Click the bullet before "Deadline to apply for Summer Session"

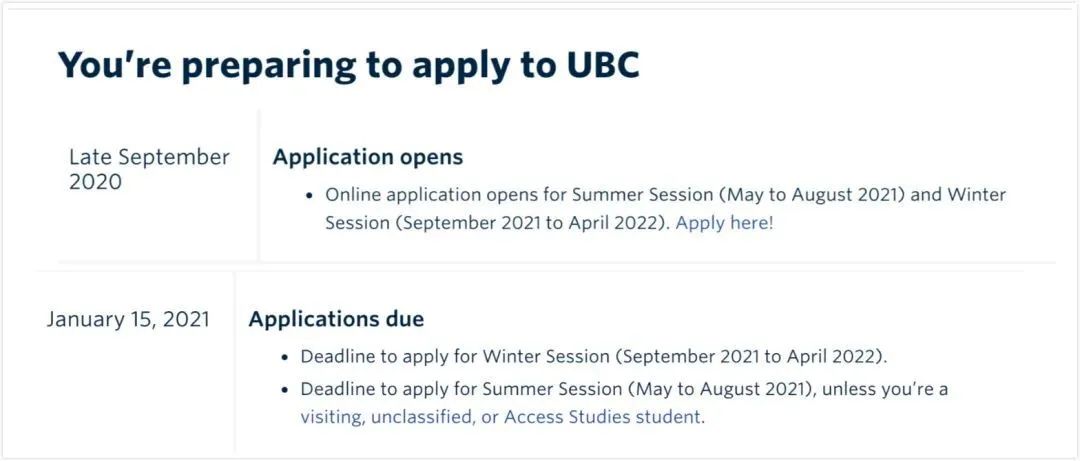coord(286,391)
